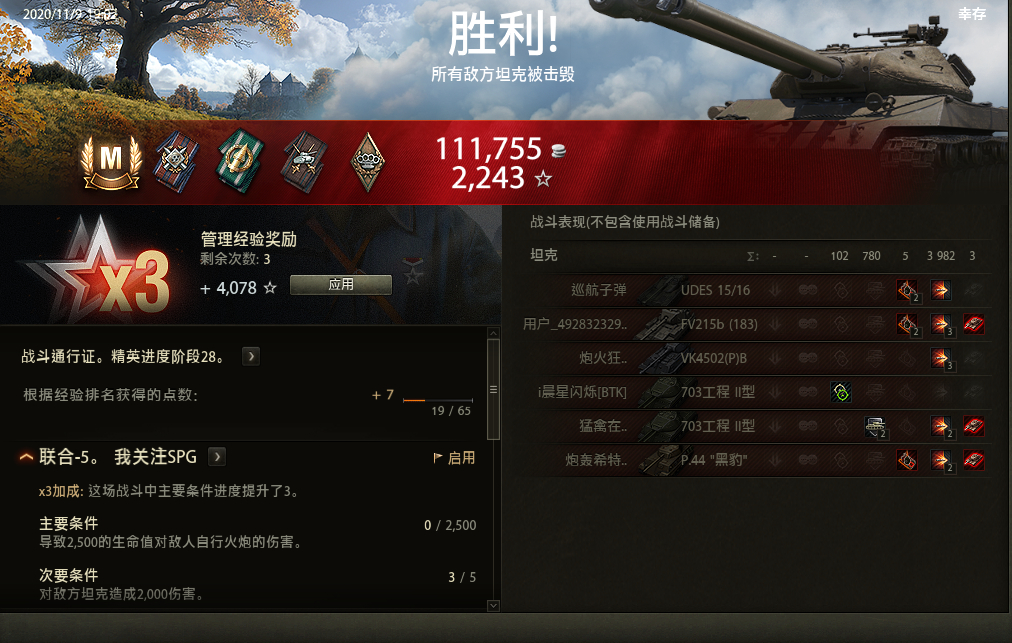Viewport: 1012px width, 643px height.
Task: Click the Mastery badge M medal
Action: (111, 162)
